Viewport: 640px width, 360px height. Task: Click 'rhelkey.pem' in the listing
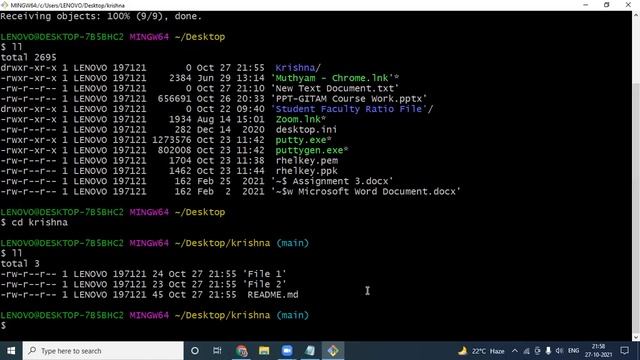307,161
